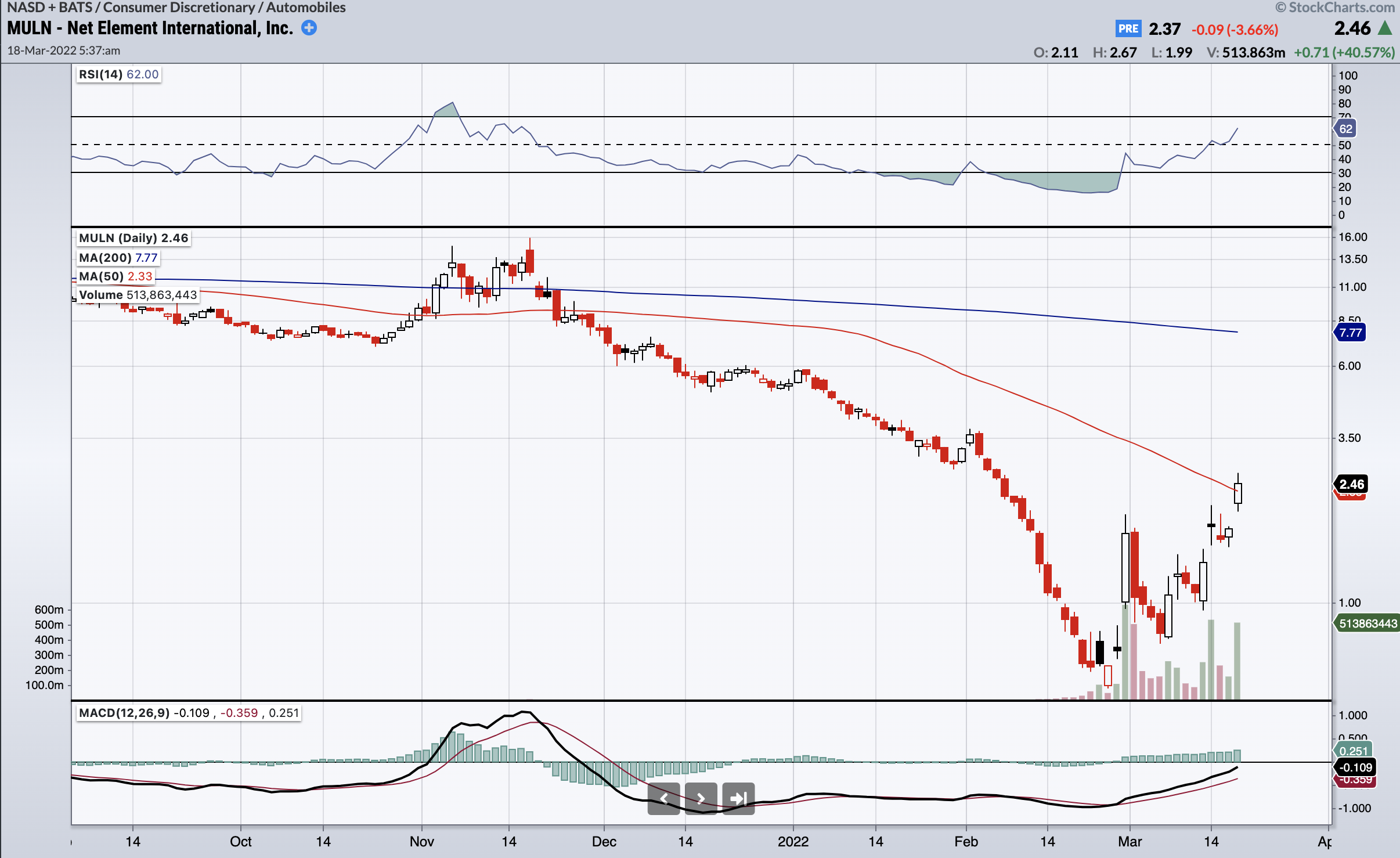Image resolution: width=1400 pixels, height=858 pixels.
Task: Click the high value 'H: 2.67'
Action: pyautogui.click(x=1114, y=53)
